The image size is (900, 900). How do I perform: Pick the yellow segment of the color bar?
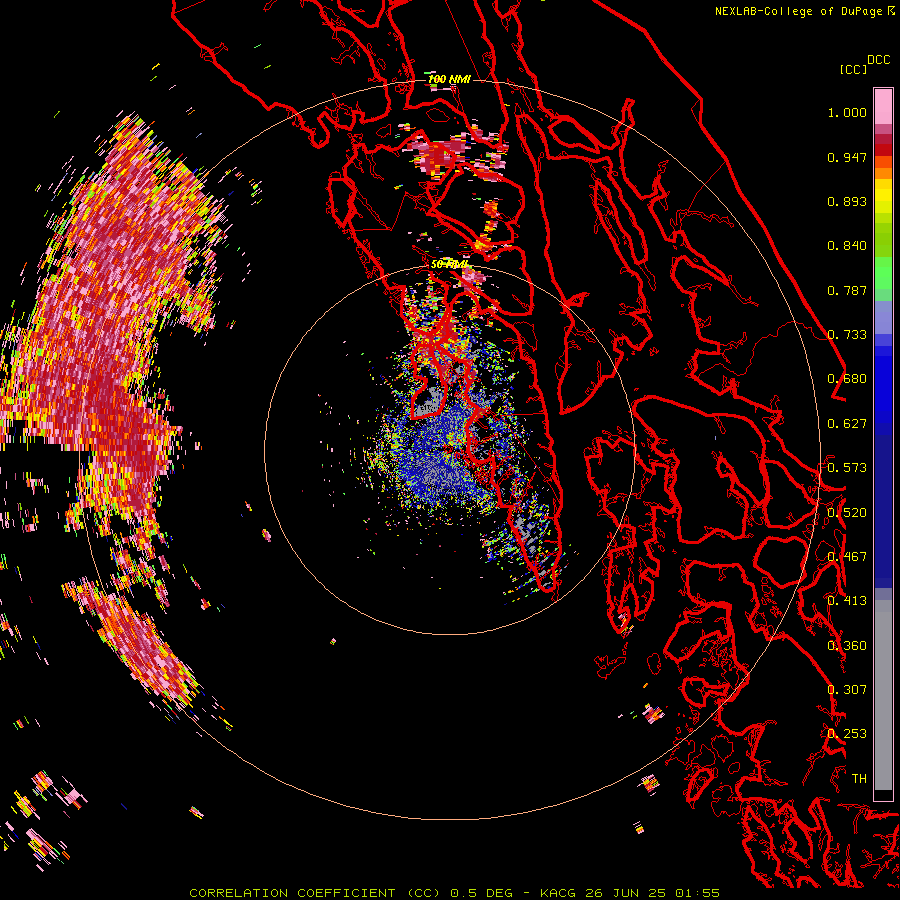883,196
